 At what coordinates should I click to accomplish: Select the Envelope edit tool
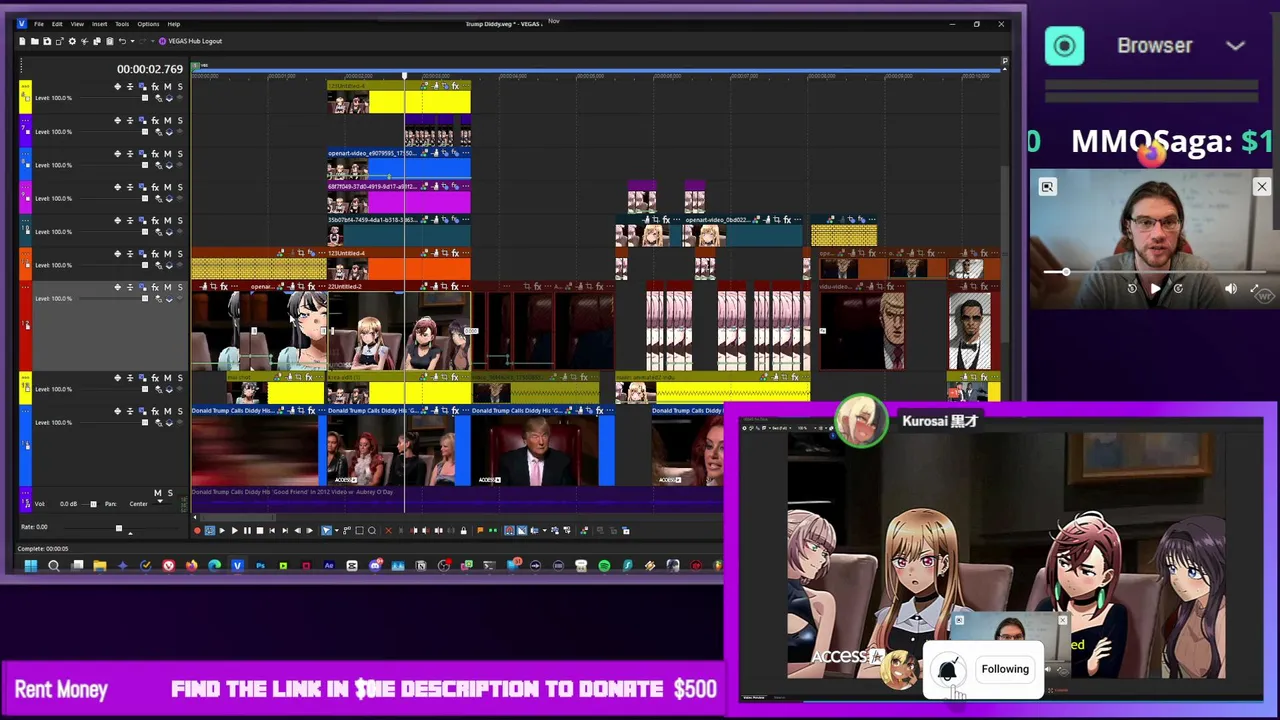(347, 530)
